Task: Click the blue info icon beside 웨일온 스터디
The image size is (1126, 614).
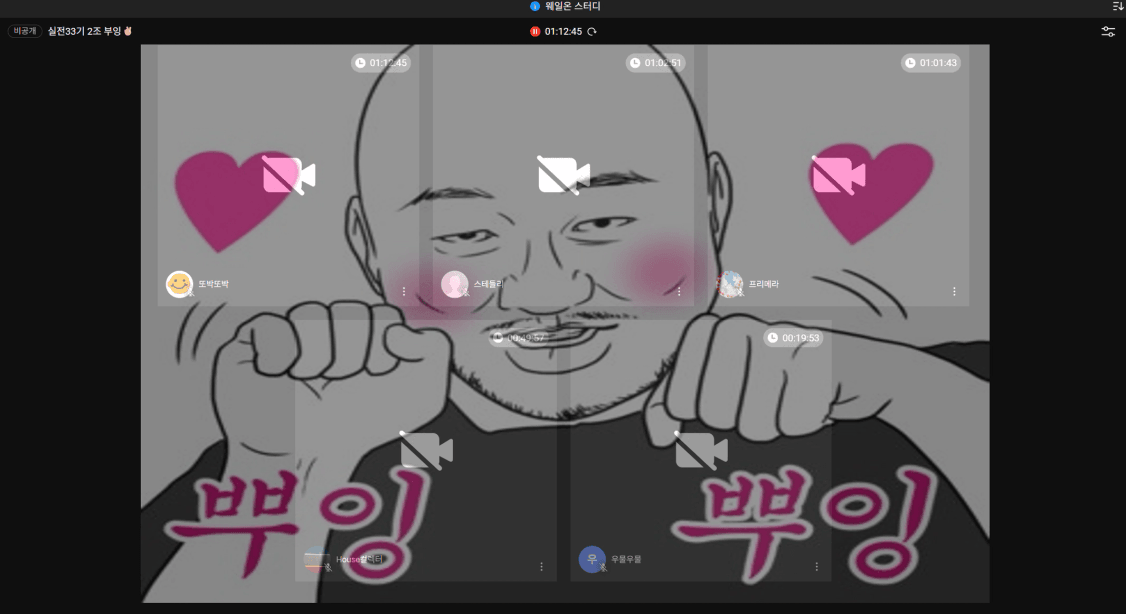Action: pos(535,6)
